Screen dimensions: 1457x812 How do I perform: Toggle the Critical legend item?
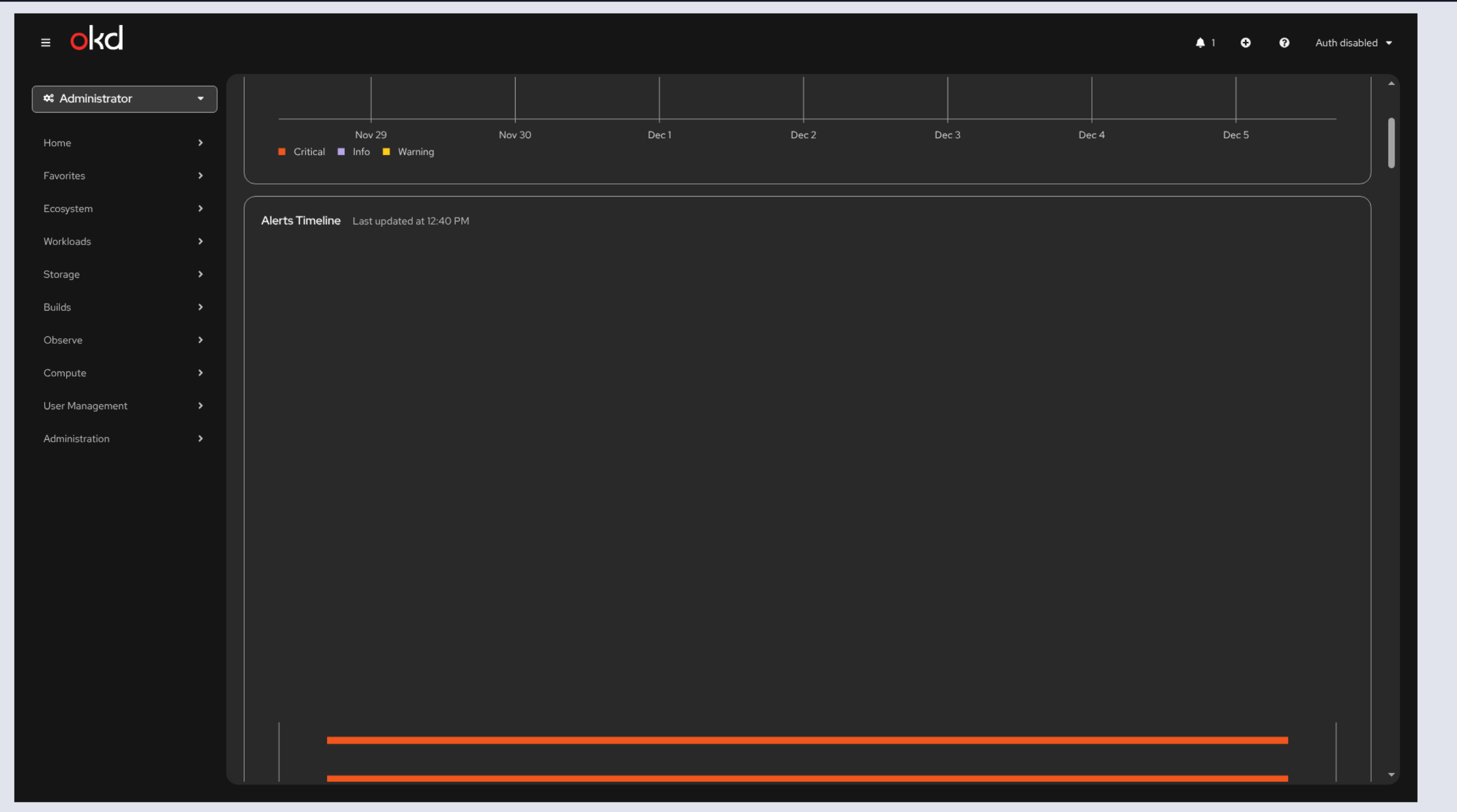[x=309, y=151]
